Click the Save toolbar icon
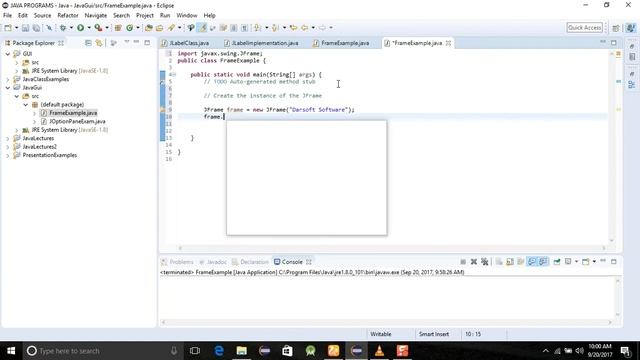The height and width of the screenshot is (360, 640). point(25,28)
